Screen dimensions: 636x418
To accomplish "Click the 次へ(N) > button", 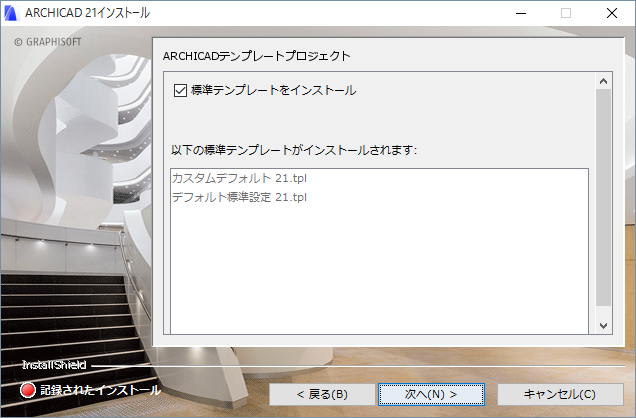I will [x=431, y=394].
